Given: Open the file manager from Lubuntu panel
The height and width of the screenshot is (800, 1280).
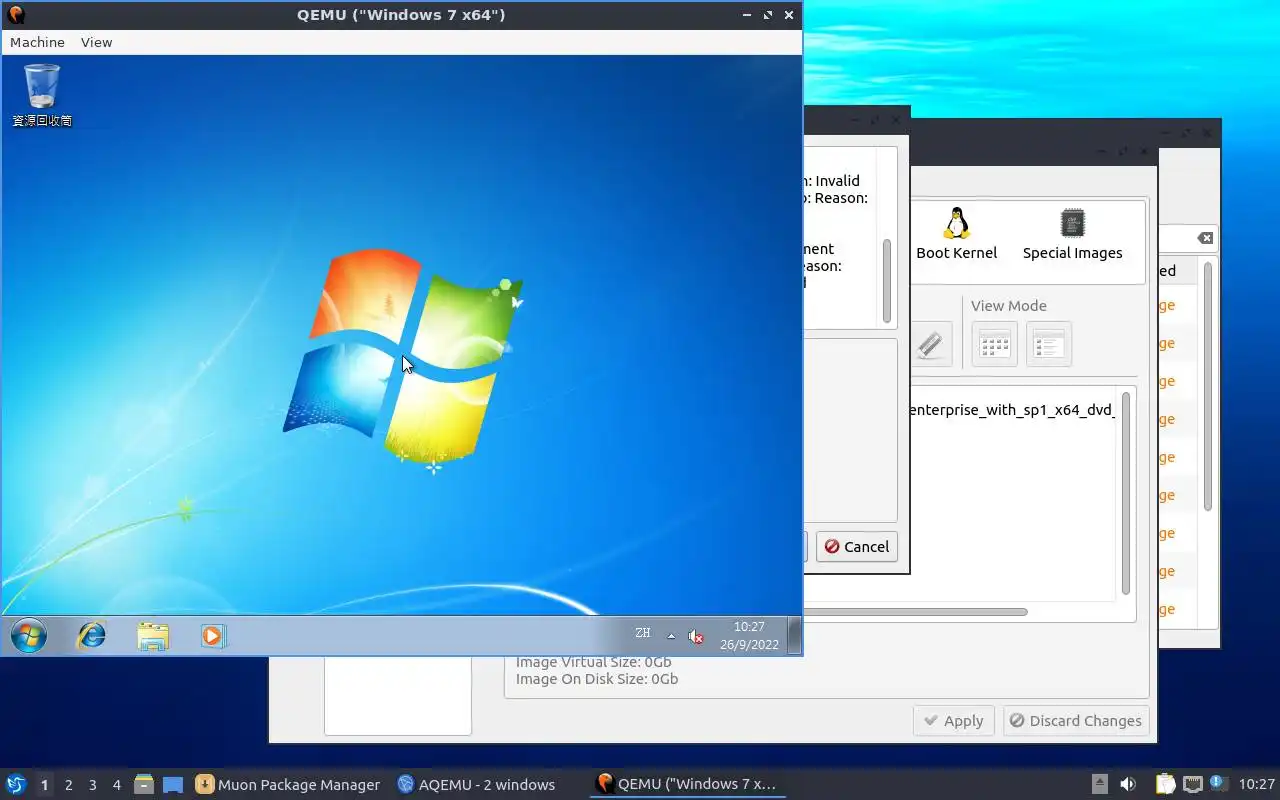Looking at the screenshot, I should [144, 785].
